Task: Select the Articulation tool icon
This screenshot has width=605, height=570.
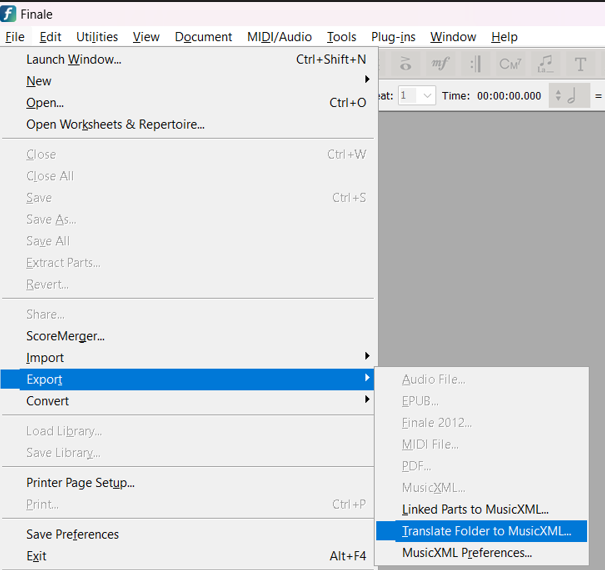Action: [405, 64]
